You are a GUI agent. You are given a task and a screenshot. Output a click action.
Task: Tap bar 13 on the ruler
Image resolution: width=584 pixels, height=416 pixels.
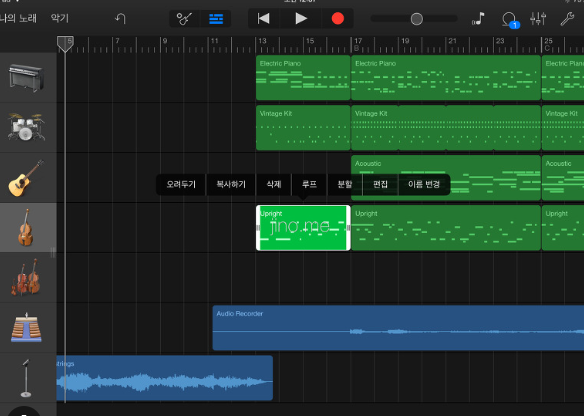263,41
